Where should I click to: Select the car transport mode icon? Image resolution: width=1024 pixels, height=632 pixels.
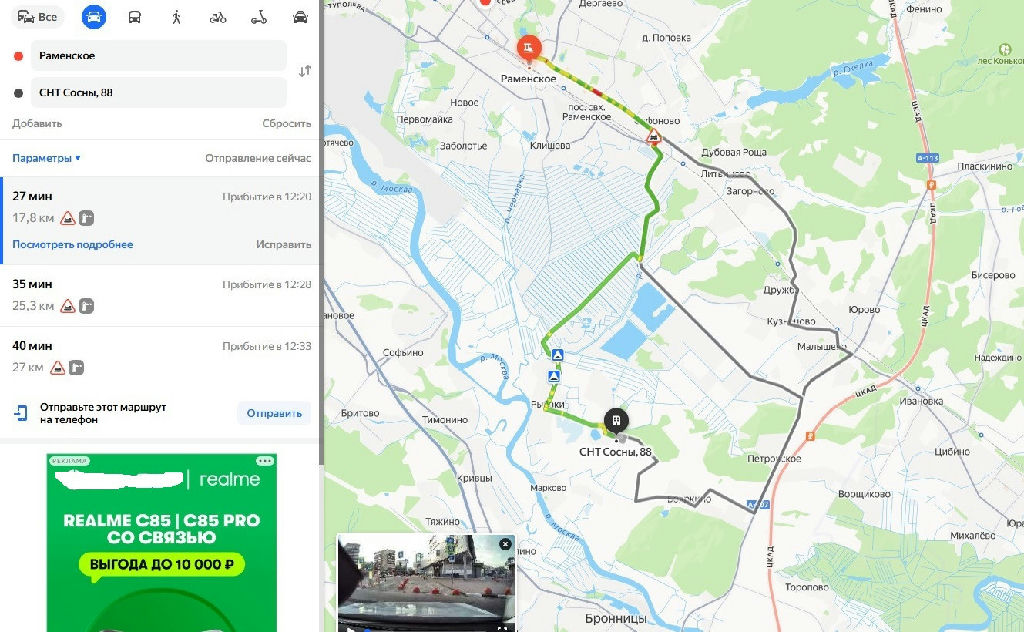click(x=94, y=17)
